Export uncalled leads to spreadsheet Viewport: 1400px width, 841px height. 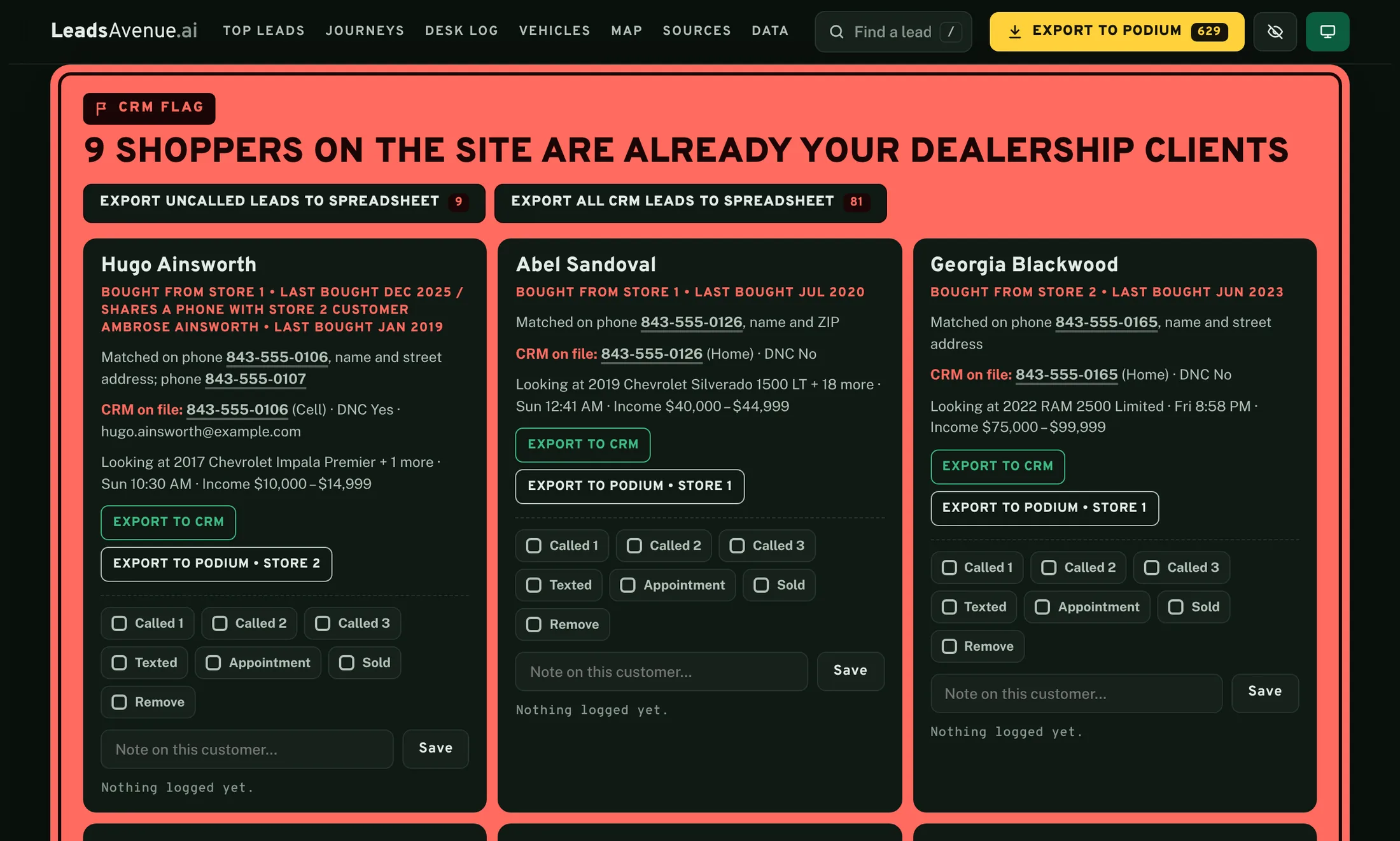pos(284,203)
